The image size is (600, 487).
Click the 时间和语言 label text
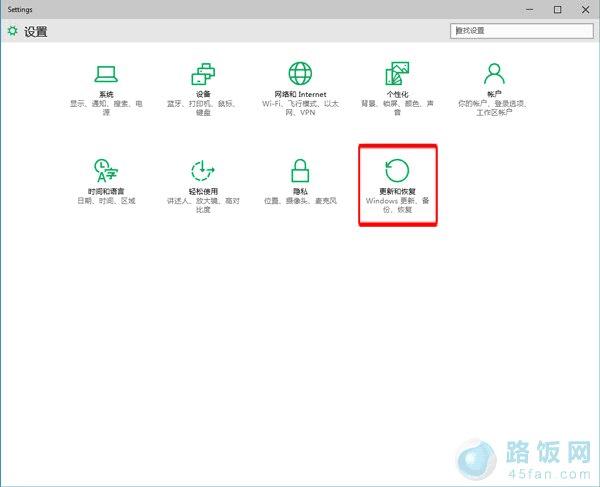106,191
